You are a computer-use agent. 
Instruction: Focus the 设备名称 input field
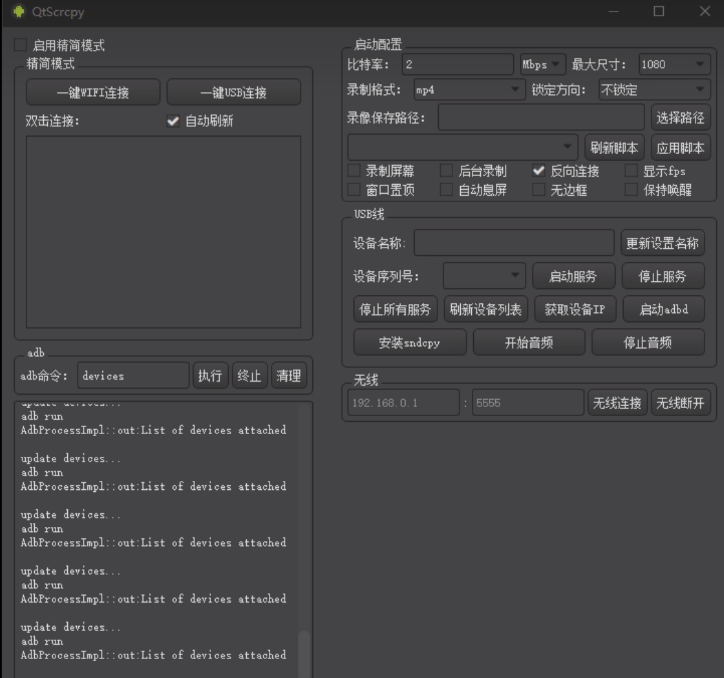click(x=514, y=242)
